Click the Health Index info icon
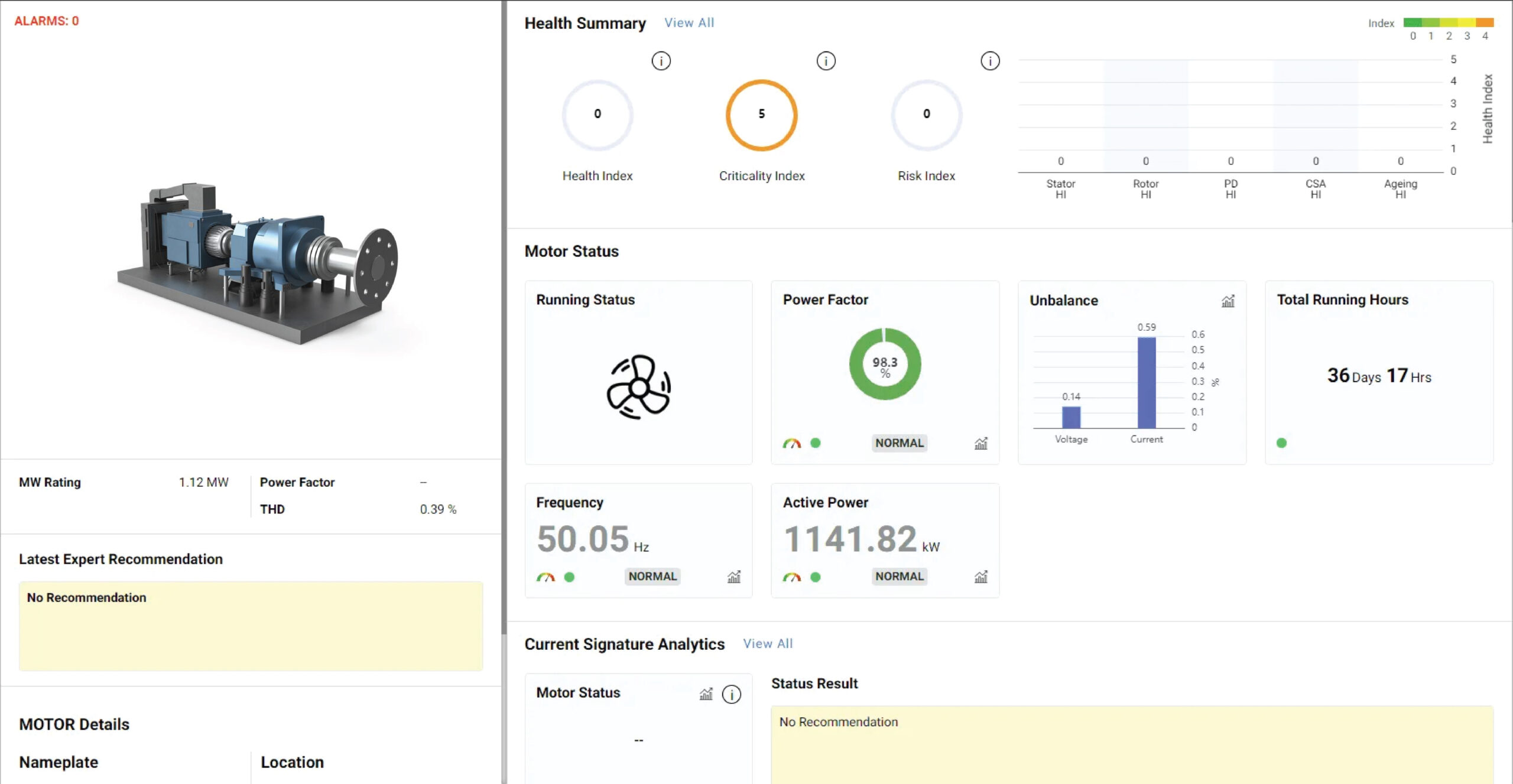1513x784 pixels. (x=661, y=61)
